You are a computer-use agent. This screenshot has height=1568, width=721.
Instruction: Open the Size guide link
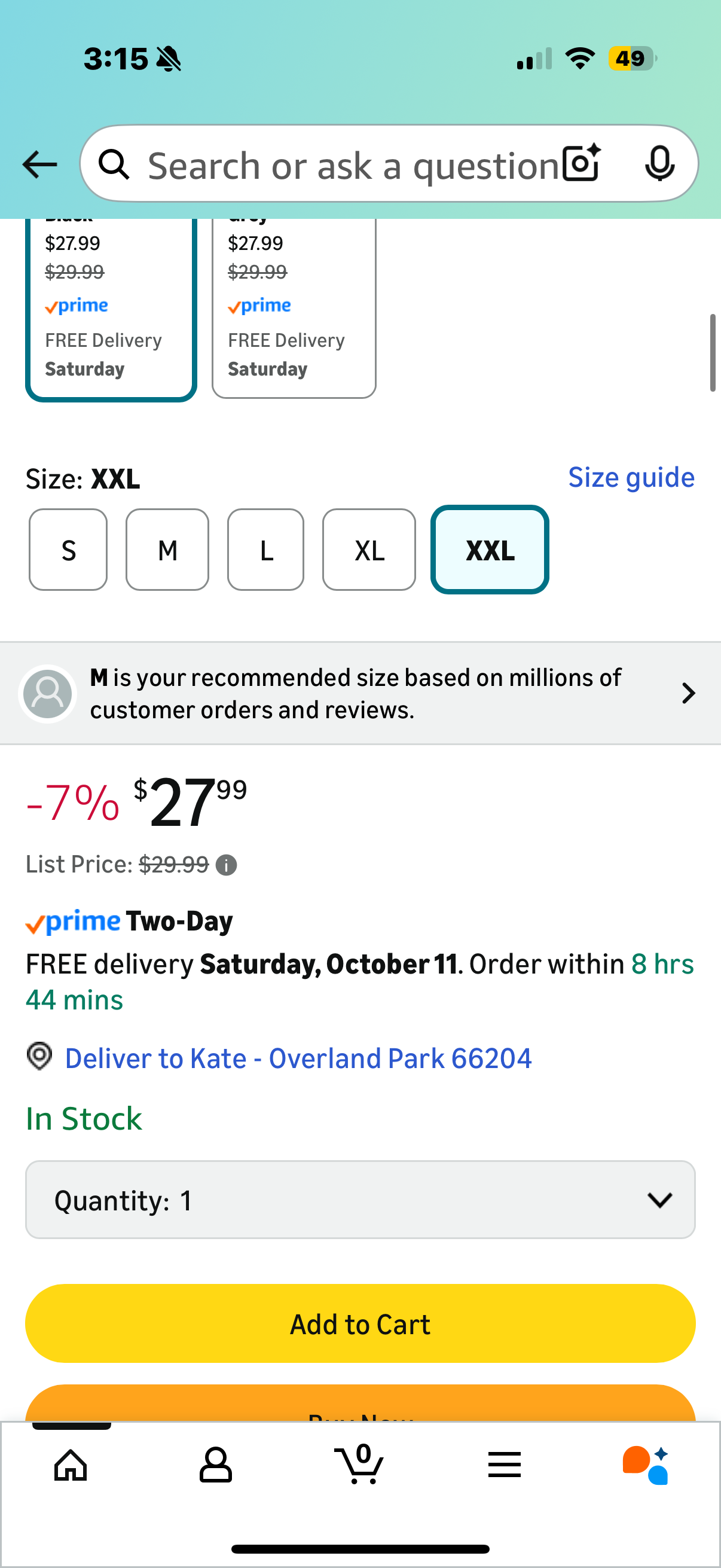point(631,478)
